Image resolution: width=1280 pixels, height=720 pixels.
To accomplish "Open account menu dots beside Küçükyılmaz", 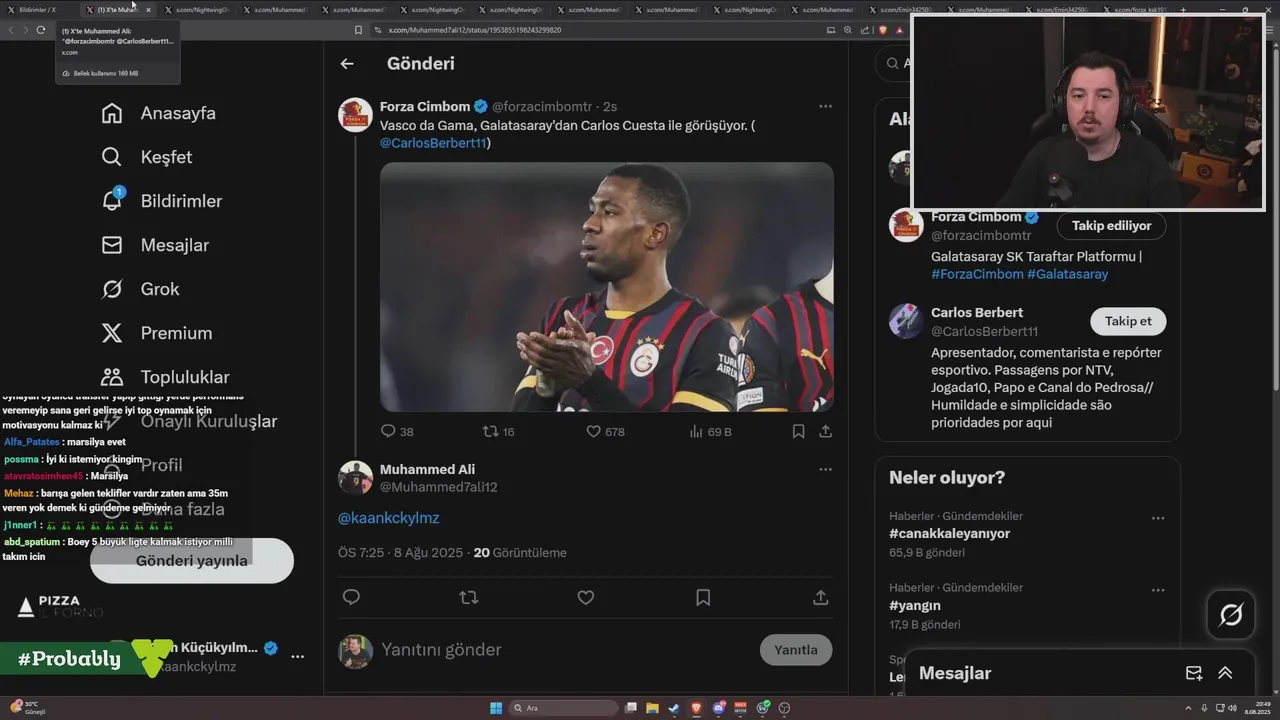I will point(297,657).
